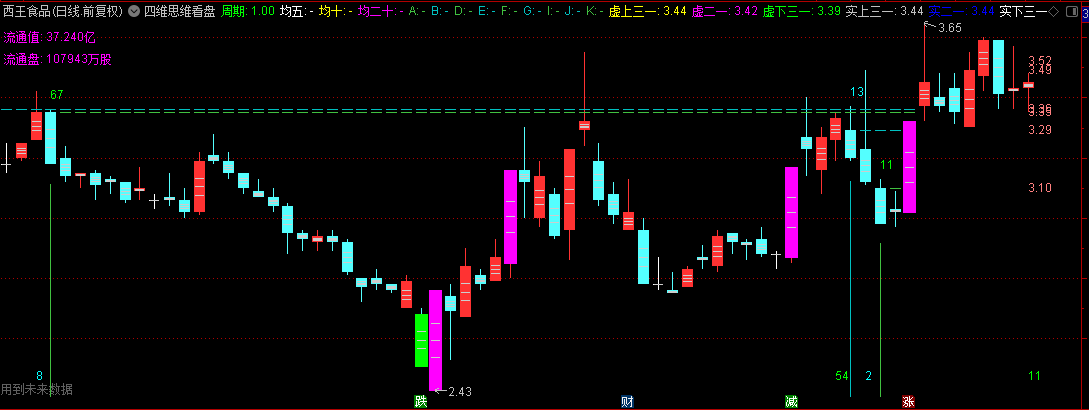
Task: Select the 虚下三一: 3.39 readout
Action: click(x=802, y=11)
